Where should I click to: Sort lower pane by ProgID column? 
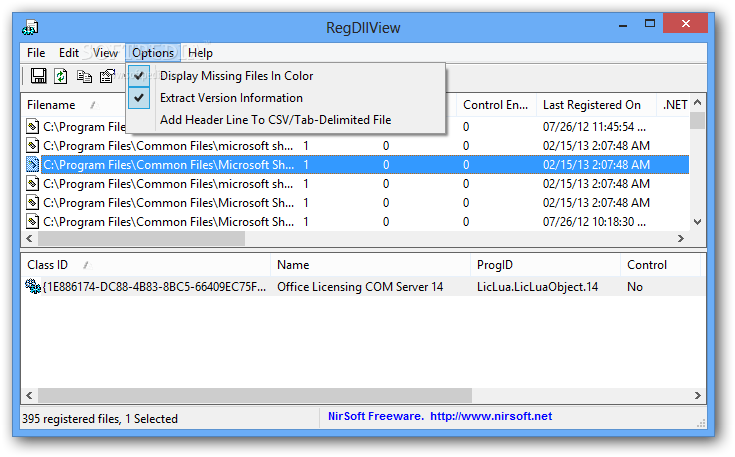(545, 265)
